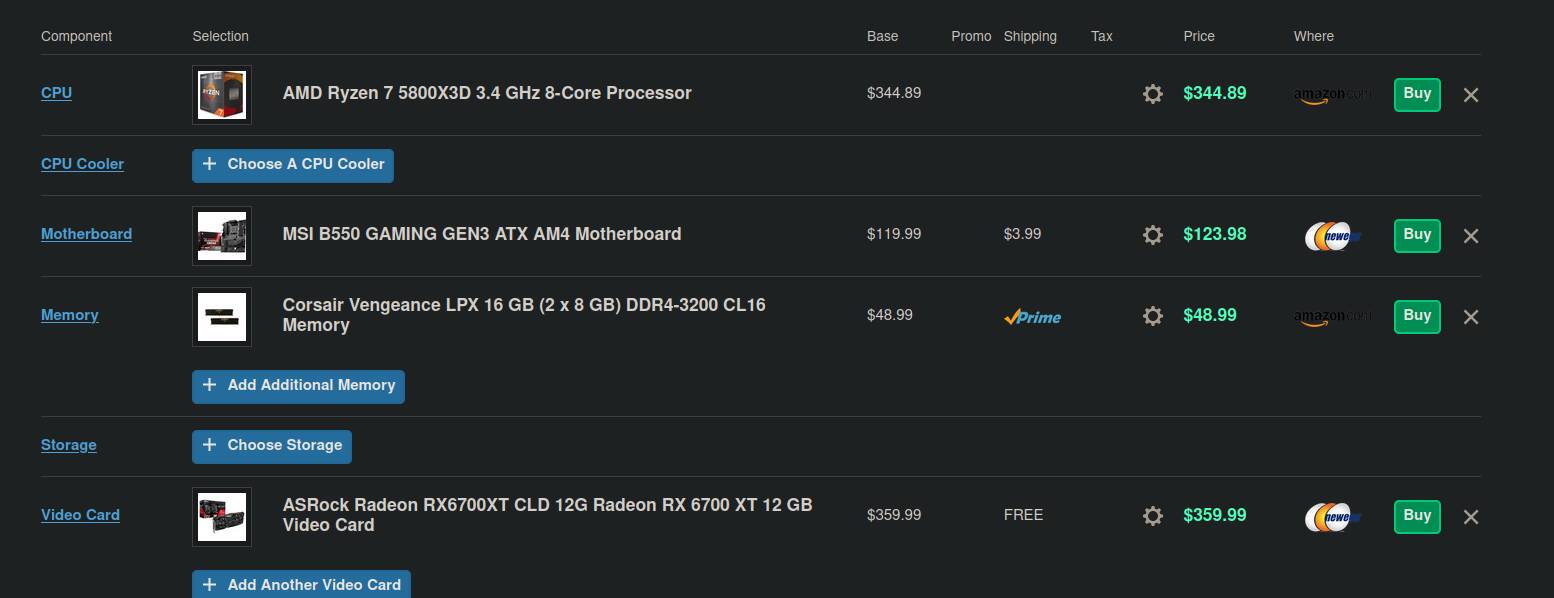The width and height of the screenshot is (1554, 598).
Task: Click Add Additional Memory
Action: (x=298, y=386)
